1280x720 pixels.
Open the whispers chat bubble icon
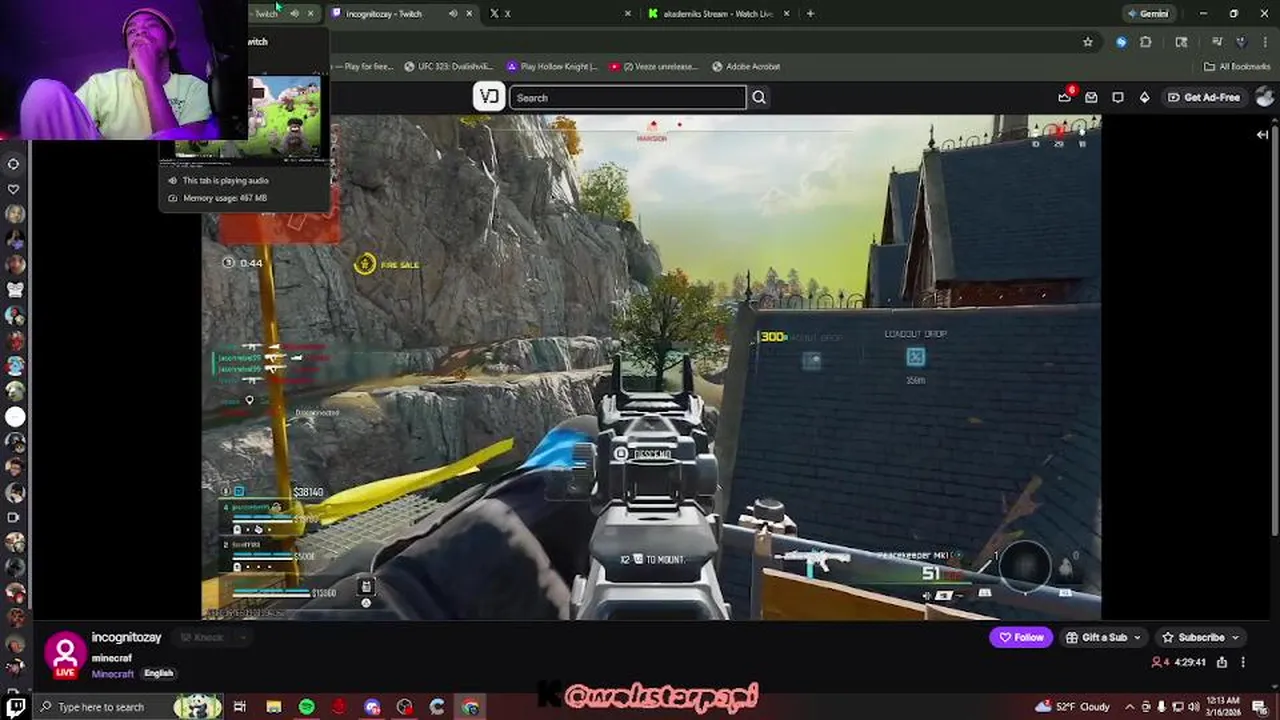(x=1118, y=97)
